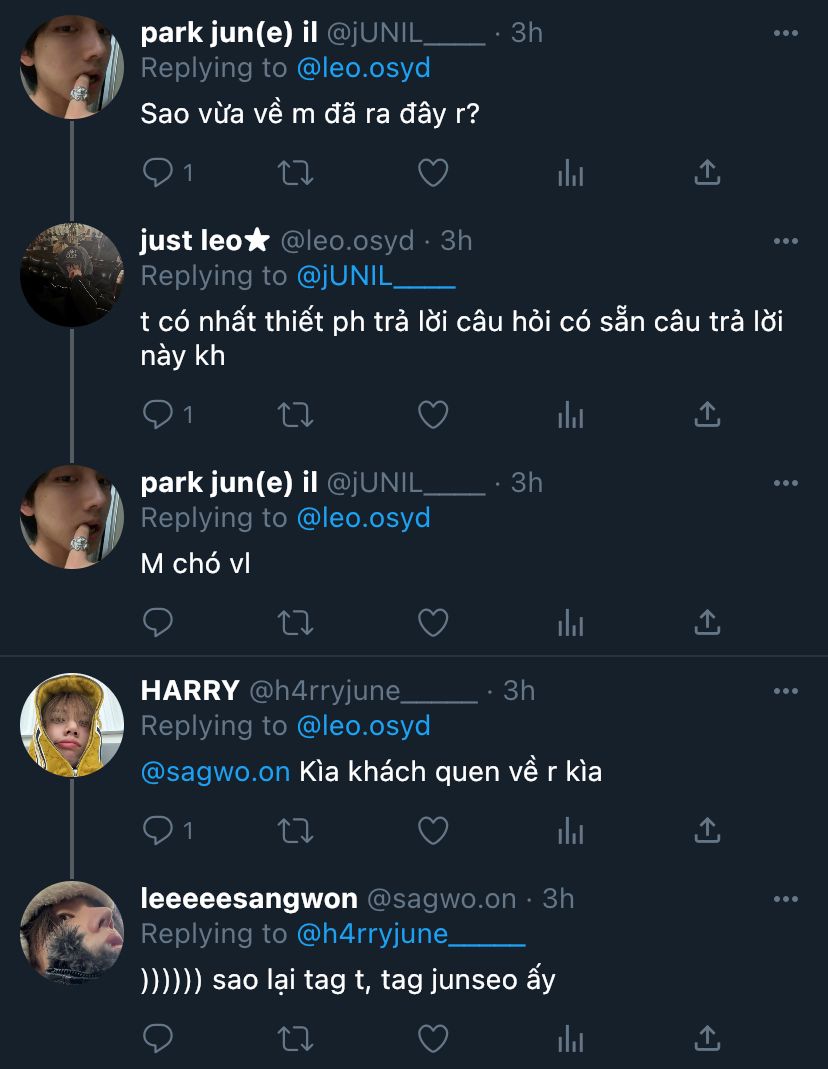Open more options on HARRY's tweet

coord(786,691)
